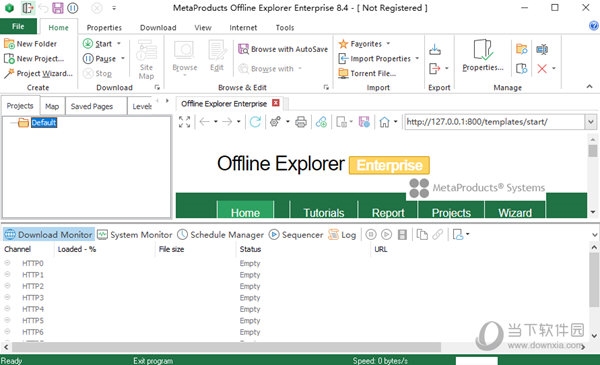Click the save icon in title bar

pyautogui.click(x=58, y=8)
